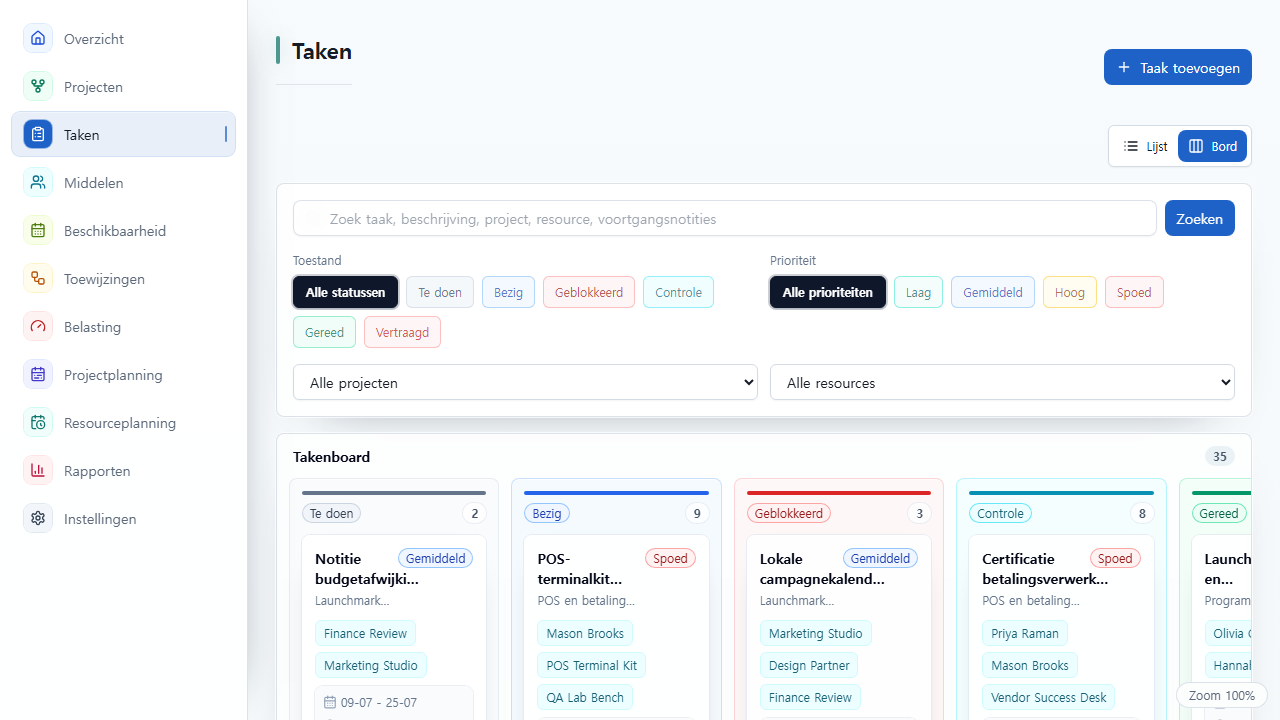Filter status by Bezig
This screenshot has height=720, width=1280.
[508, 292]
